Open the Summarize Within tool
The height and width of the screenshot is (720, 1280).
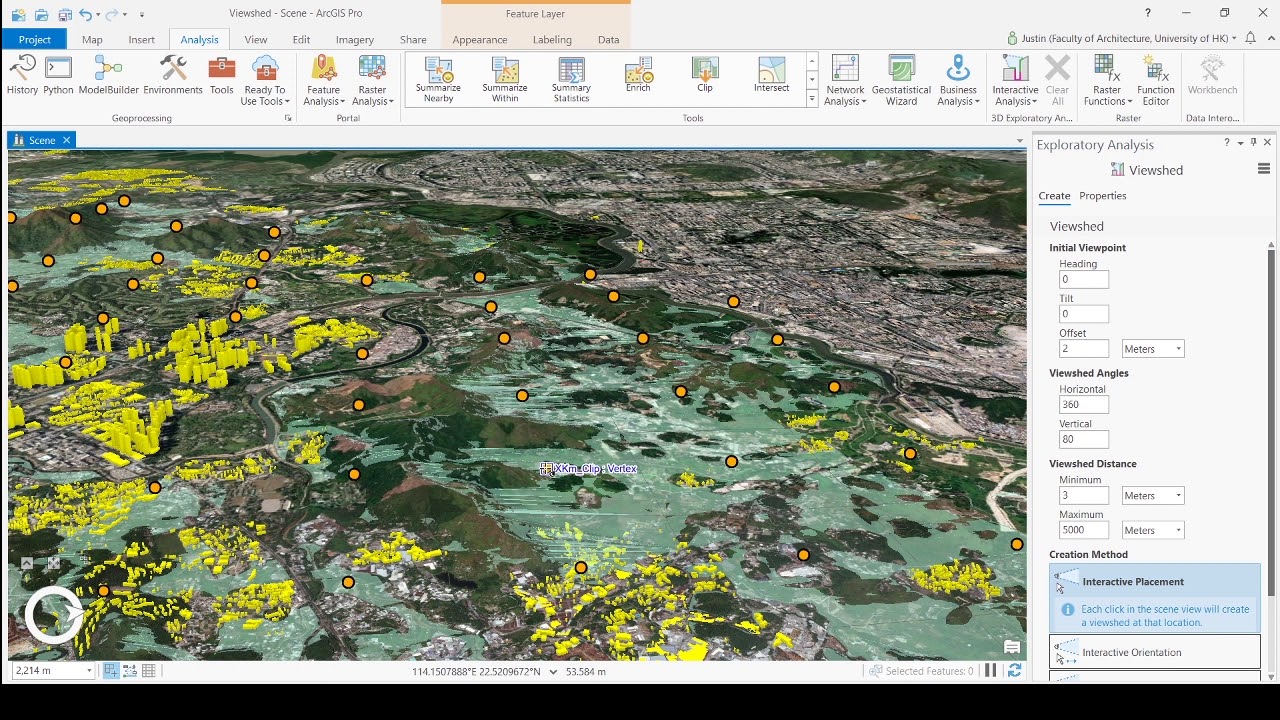[x=505, y=79]
